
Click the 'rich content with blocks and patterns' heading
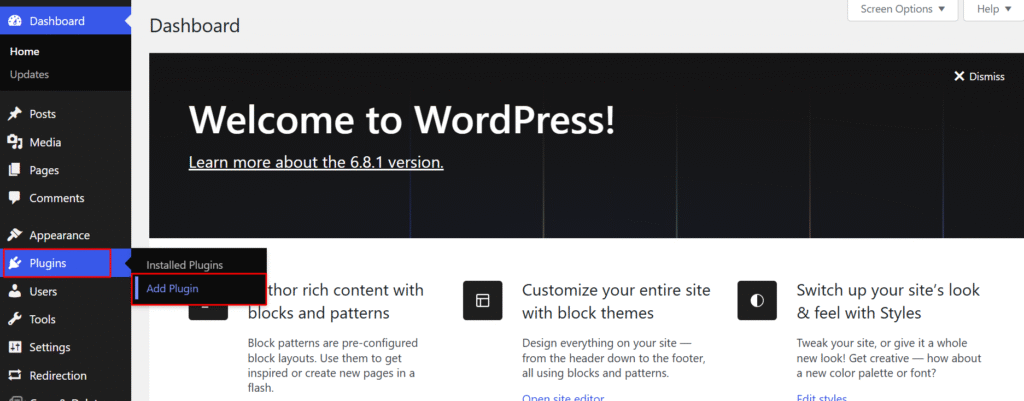click(336, 301)
